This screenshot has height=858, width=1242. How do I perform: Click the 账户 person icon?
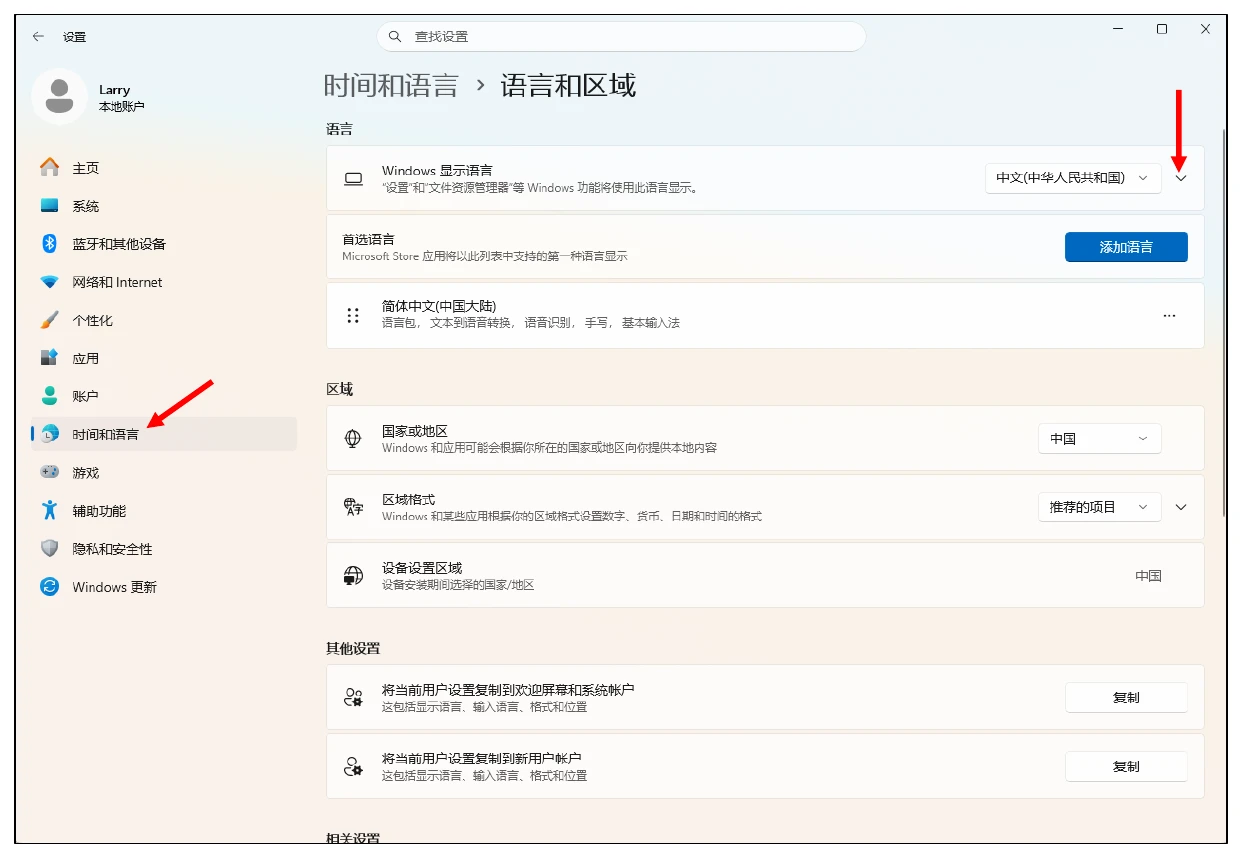(49, 396)
